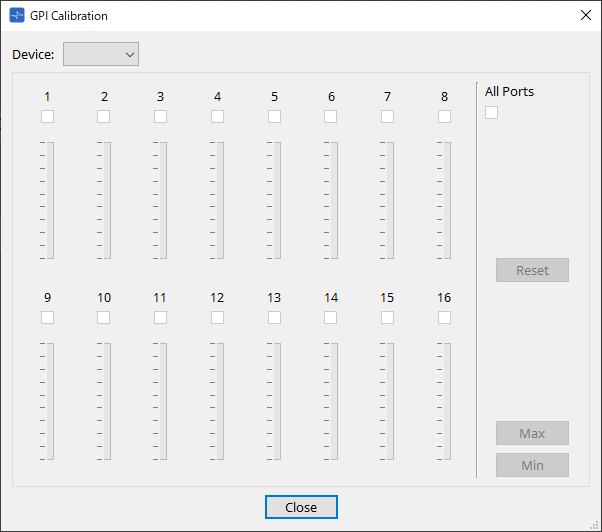Click the Close button
Screen dimensions: 602x532
pos(301,507)
